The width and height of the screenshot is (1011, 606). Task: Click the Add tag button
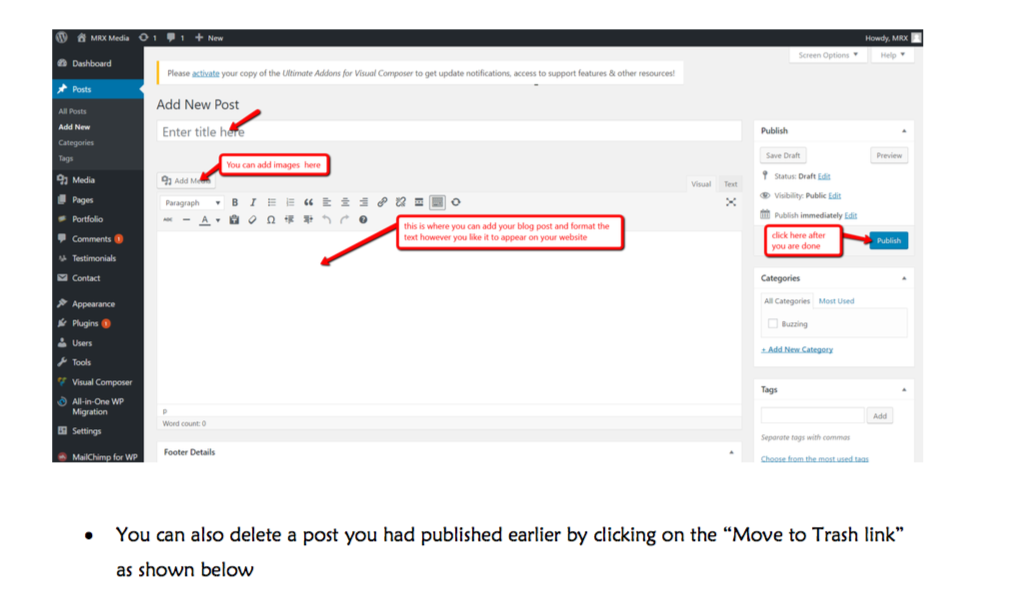pyautogui.click(x=879, y=416)
